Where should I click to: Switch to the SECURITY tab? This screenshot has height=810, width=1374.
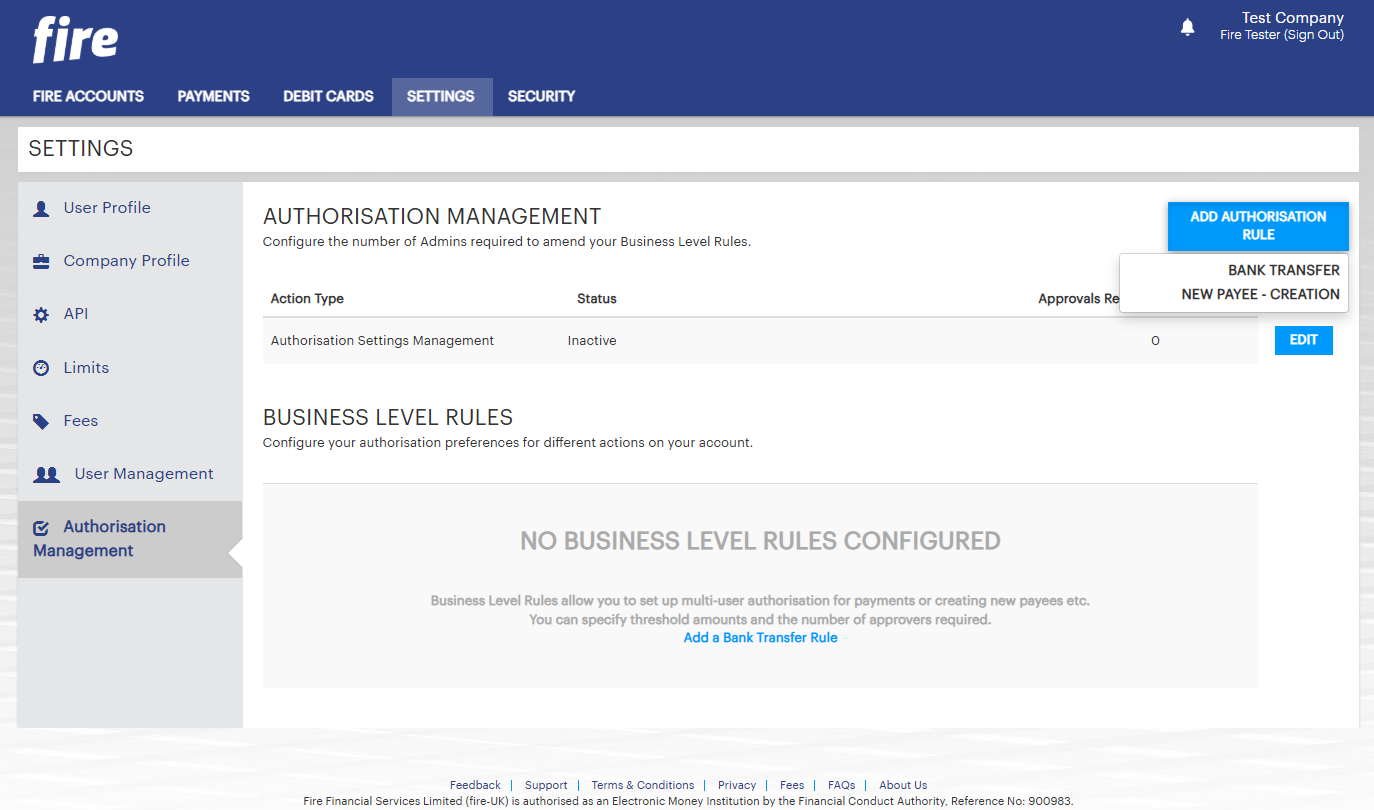tap(541, 96)
